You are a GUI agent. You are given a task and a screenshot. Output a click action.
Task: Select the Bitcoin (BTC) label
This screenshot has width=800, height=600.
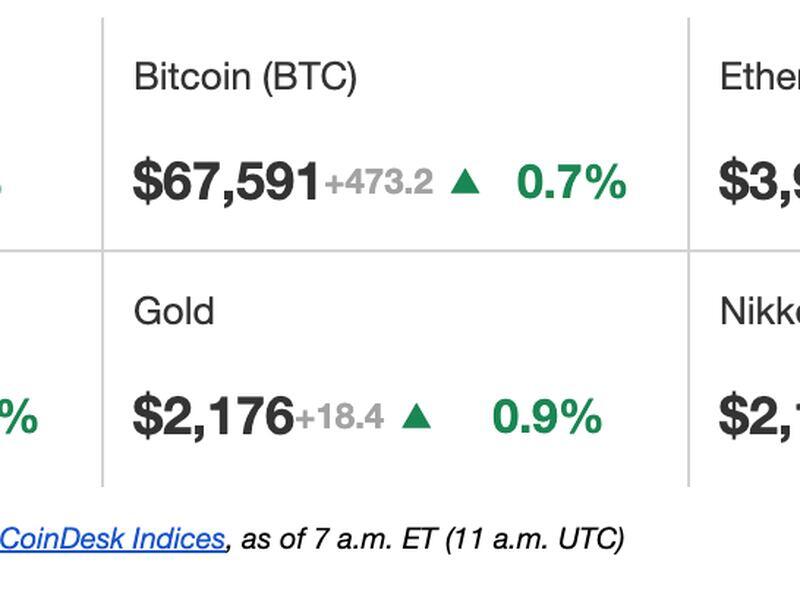point(245,77)
